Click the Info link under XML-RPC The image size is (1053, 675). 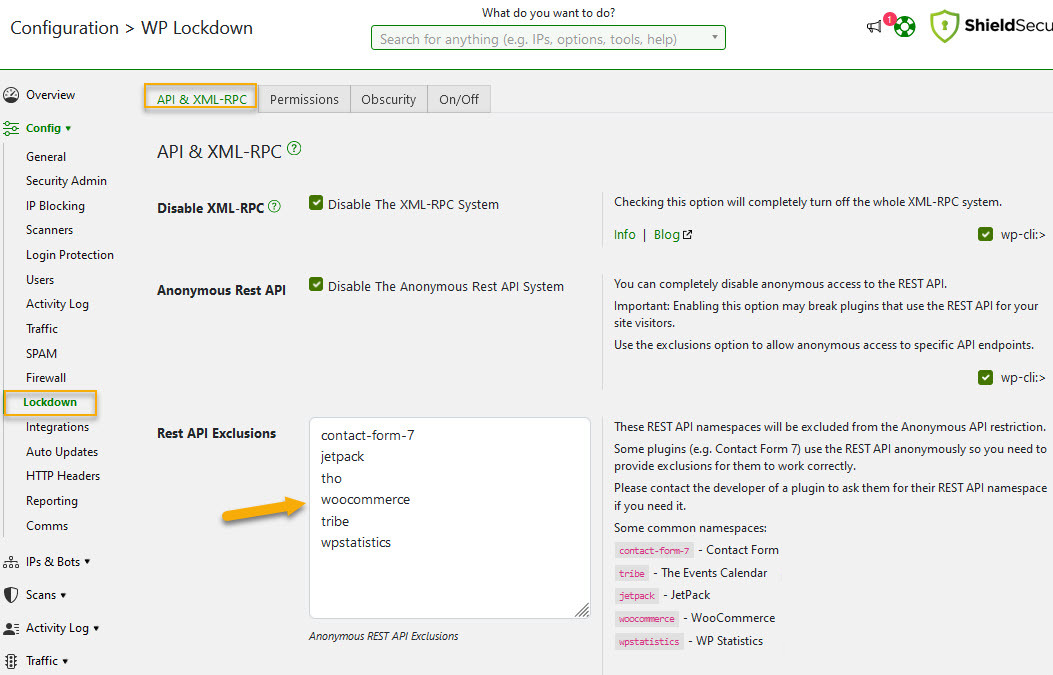coord(624,234)
